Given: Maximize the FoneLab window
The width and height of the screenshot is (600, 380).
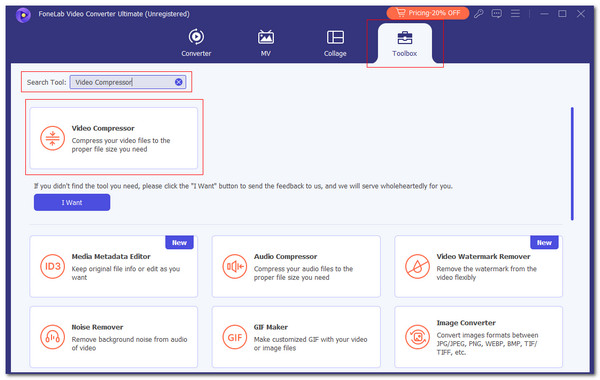Looking at the screenshot, I should click(562, 14).
